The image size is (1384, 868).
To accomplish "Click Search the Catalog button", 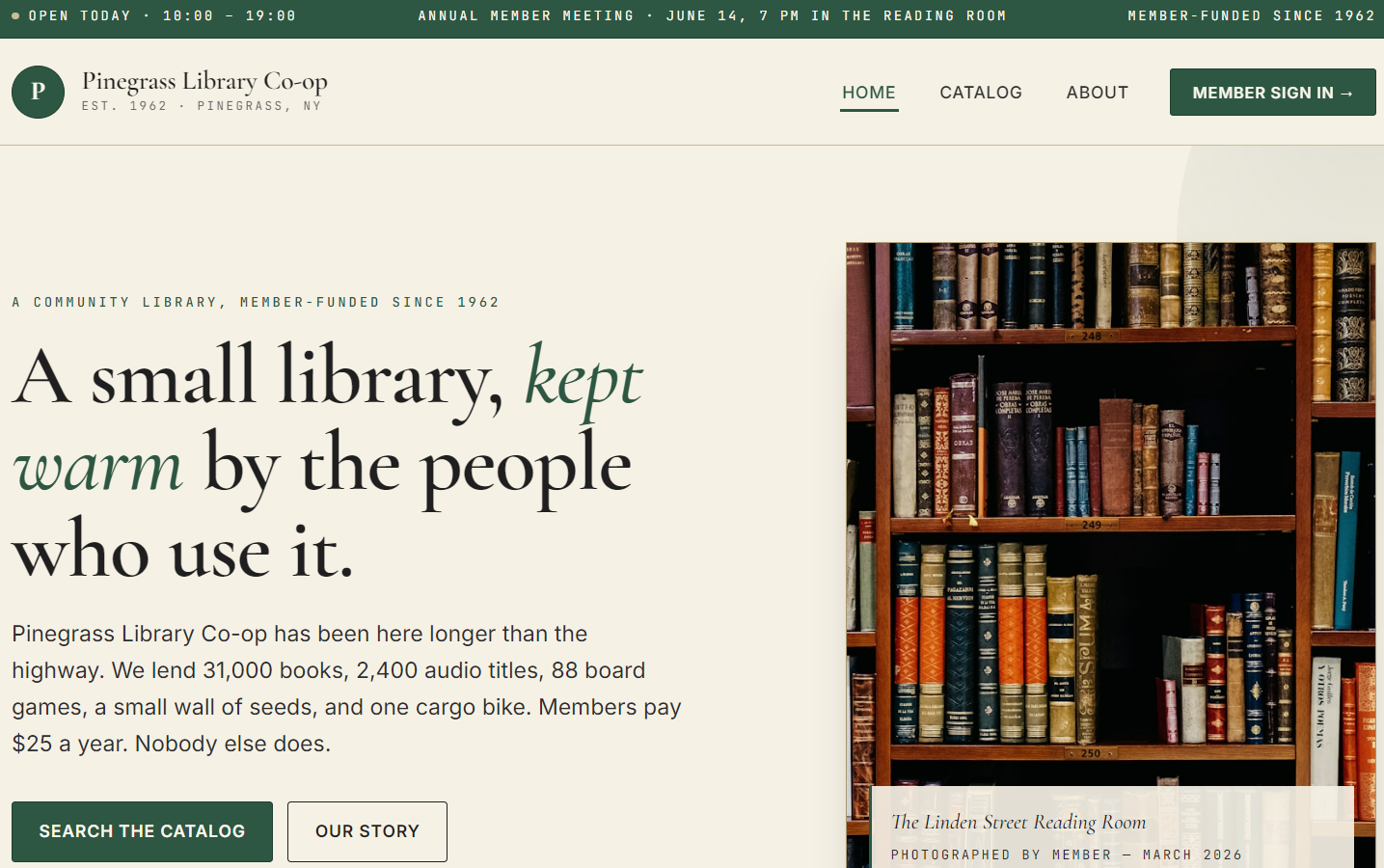I will (x=142, y=831).
